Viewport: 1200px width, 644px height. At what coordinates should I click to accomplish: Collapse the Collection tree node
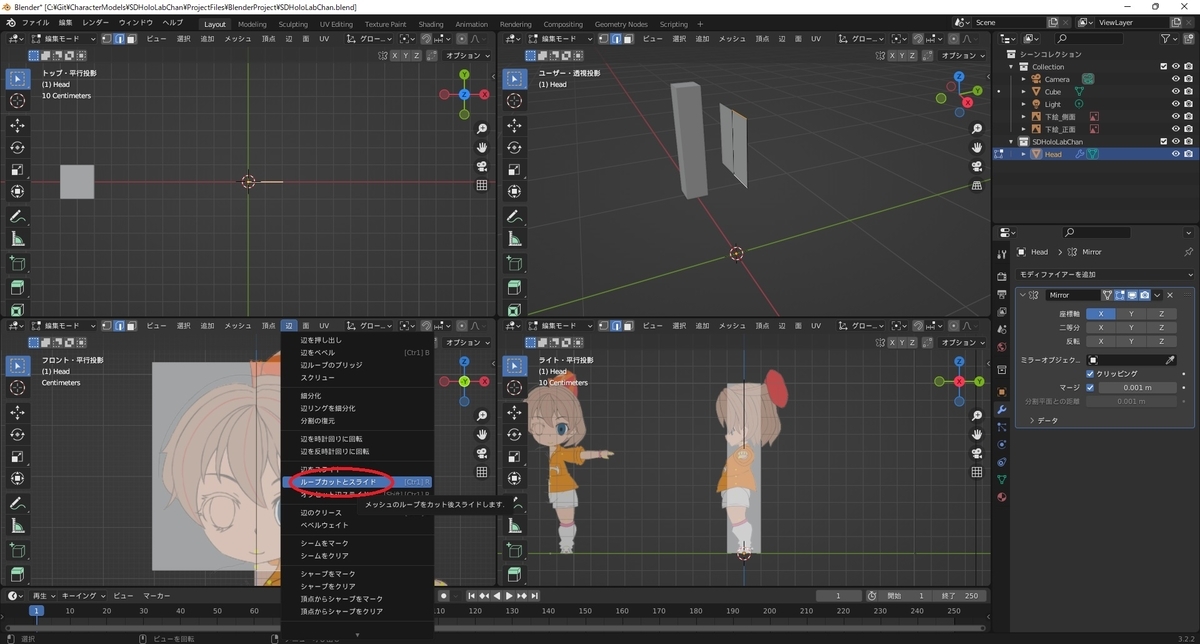coord(1010,66)
